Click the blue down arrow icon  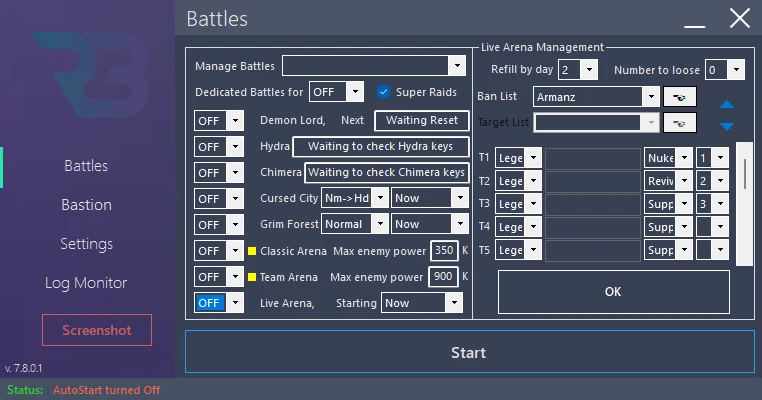727,126
